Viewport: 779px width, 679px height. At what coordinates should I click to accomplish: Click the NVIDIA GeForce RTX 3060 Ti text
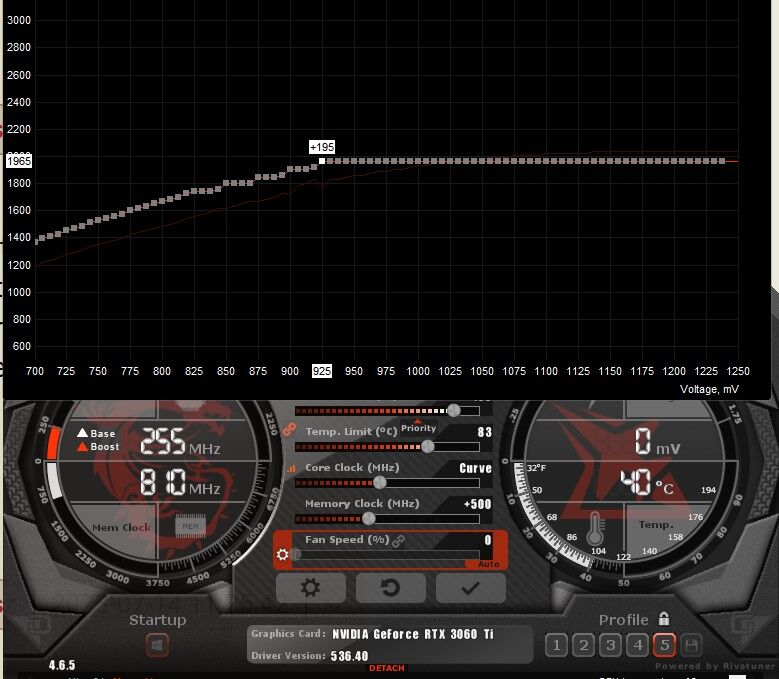pos(413,634)
